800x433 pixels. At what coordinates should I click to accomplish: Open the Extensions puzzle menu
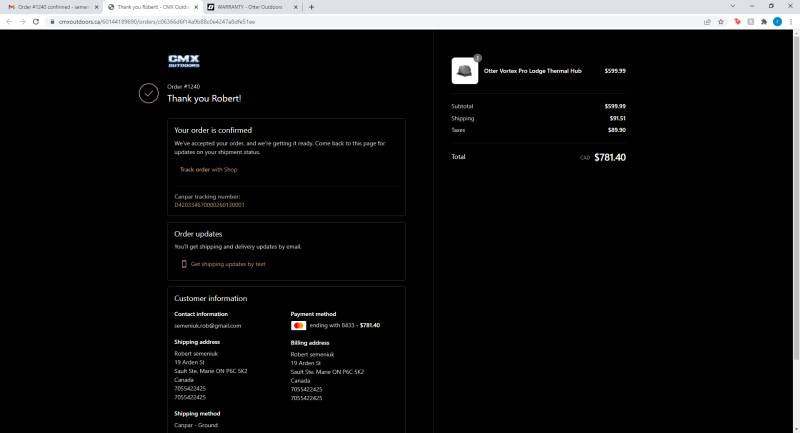pyautogui.click(x=764, y=22)
